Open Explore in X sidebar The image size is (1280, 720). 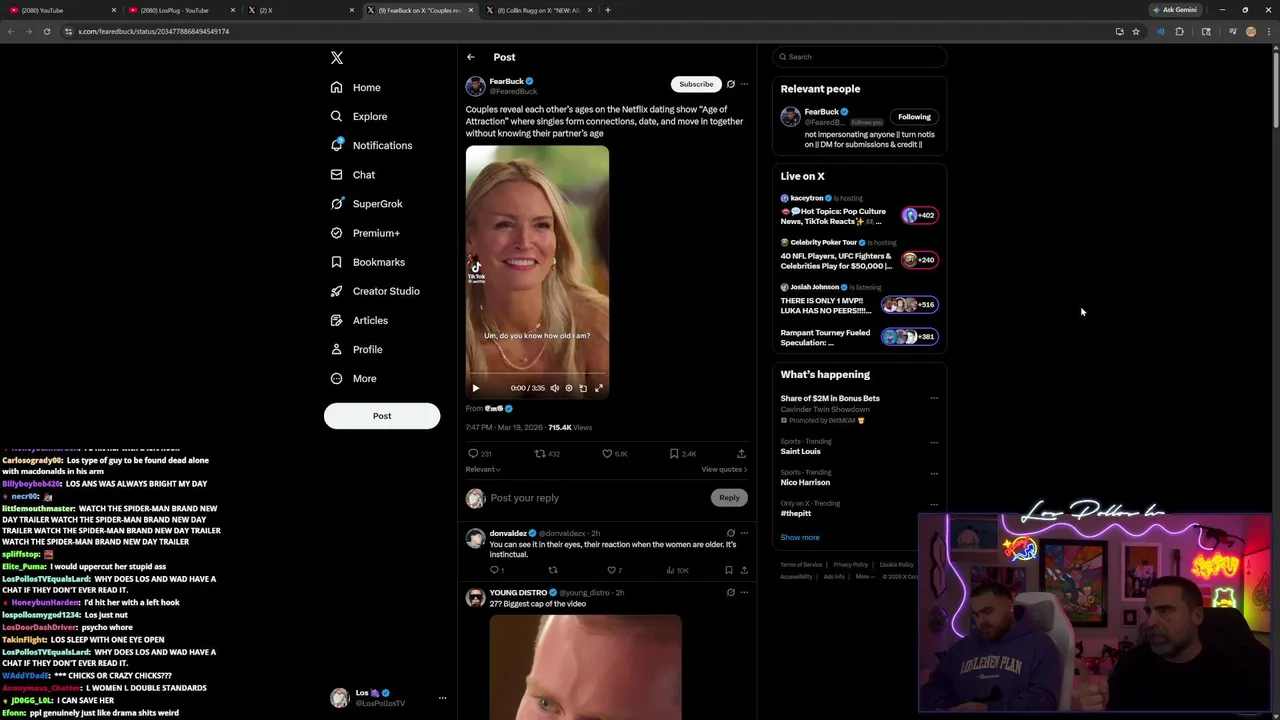coord(359,116)
